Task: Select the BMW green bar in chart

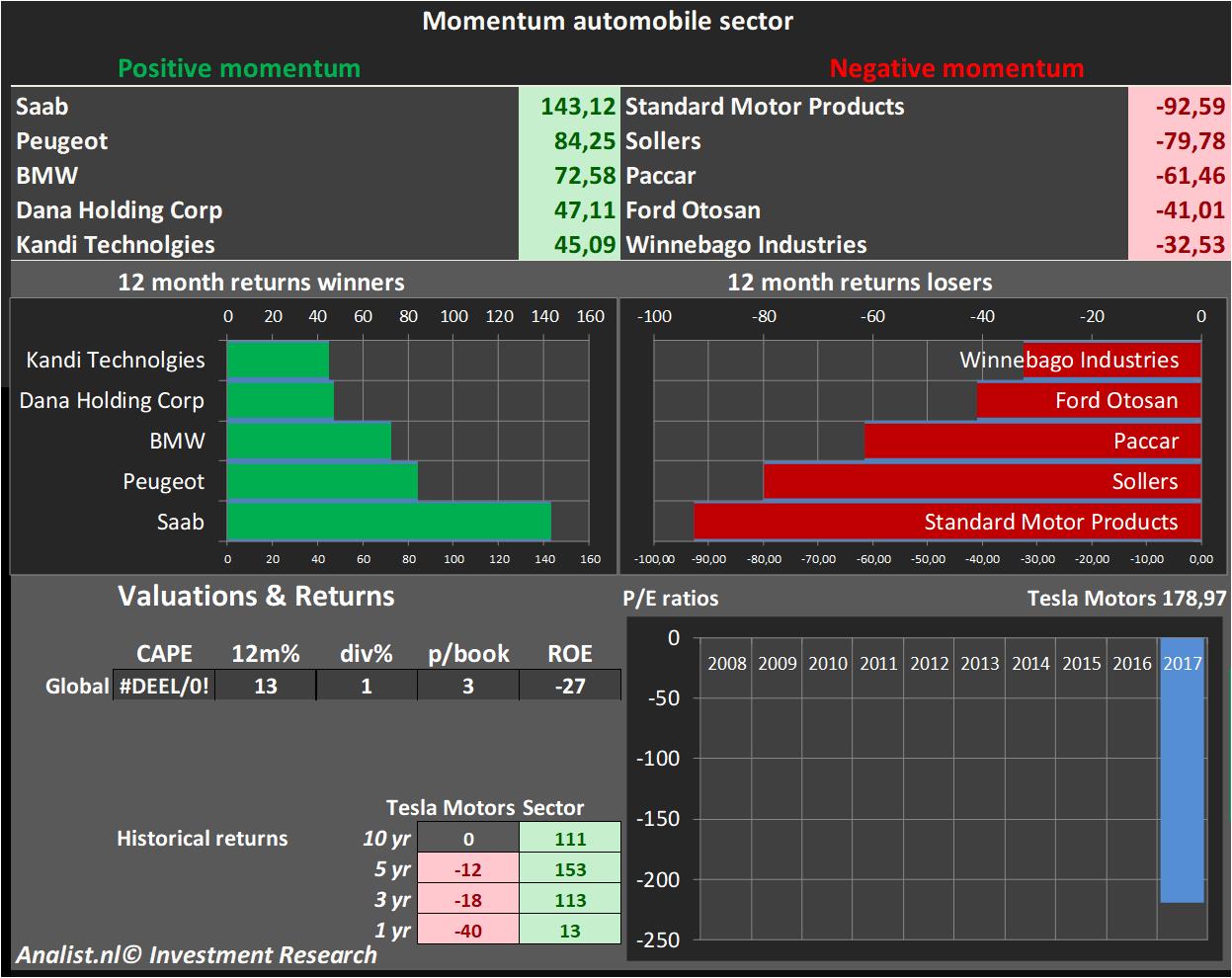Action: coord(309,441)
